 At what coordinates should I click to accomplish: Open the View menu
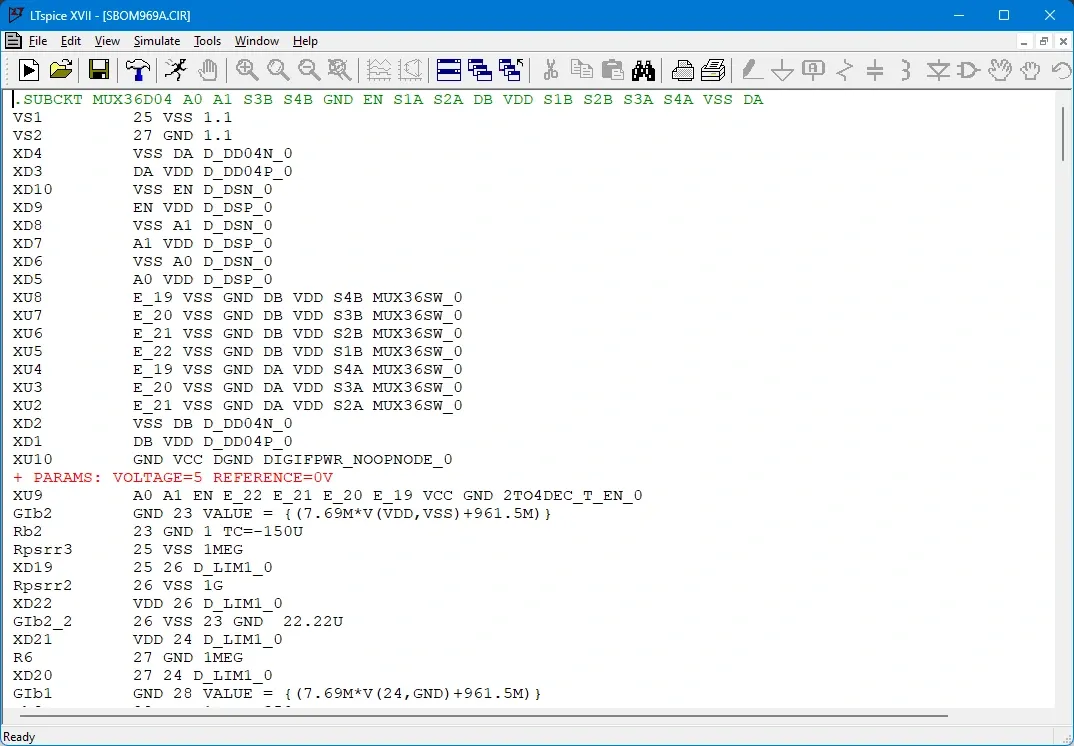(107, 41)
